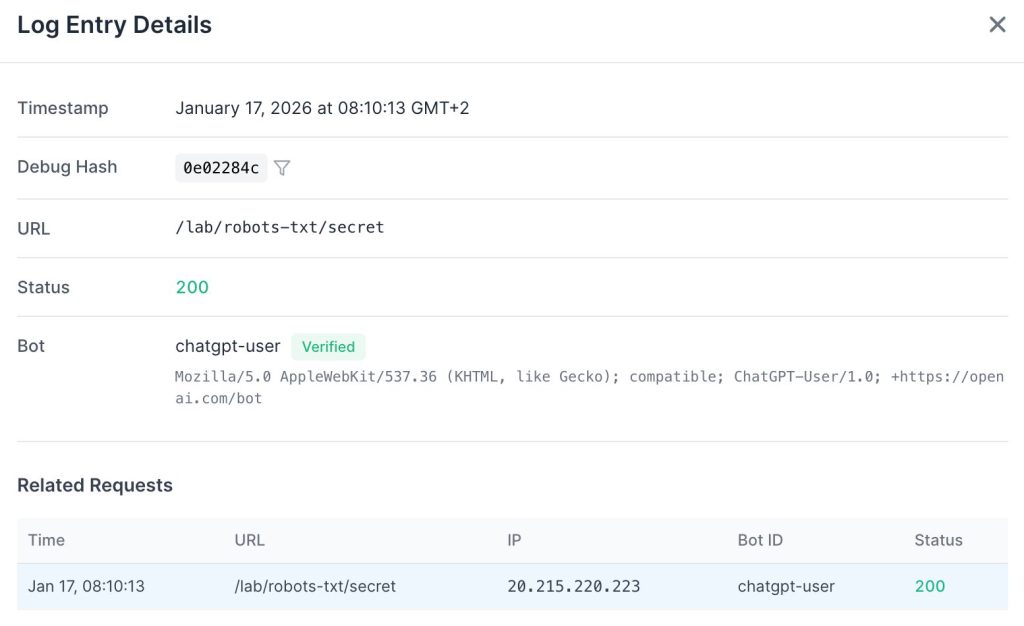Select the timestamp value January 17, 2026
This screenshot has height=626, width=1024.
322,108
